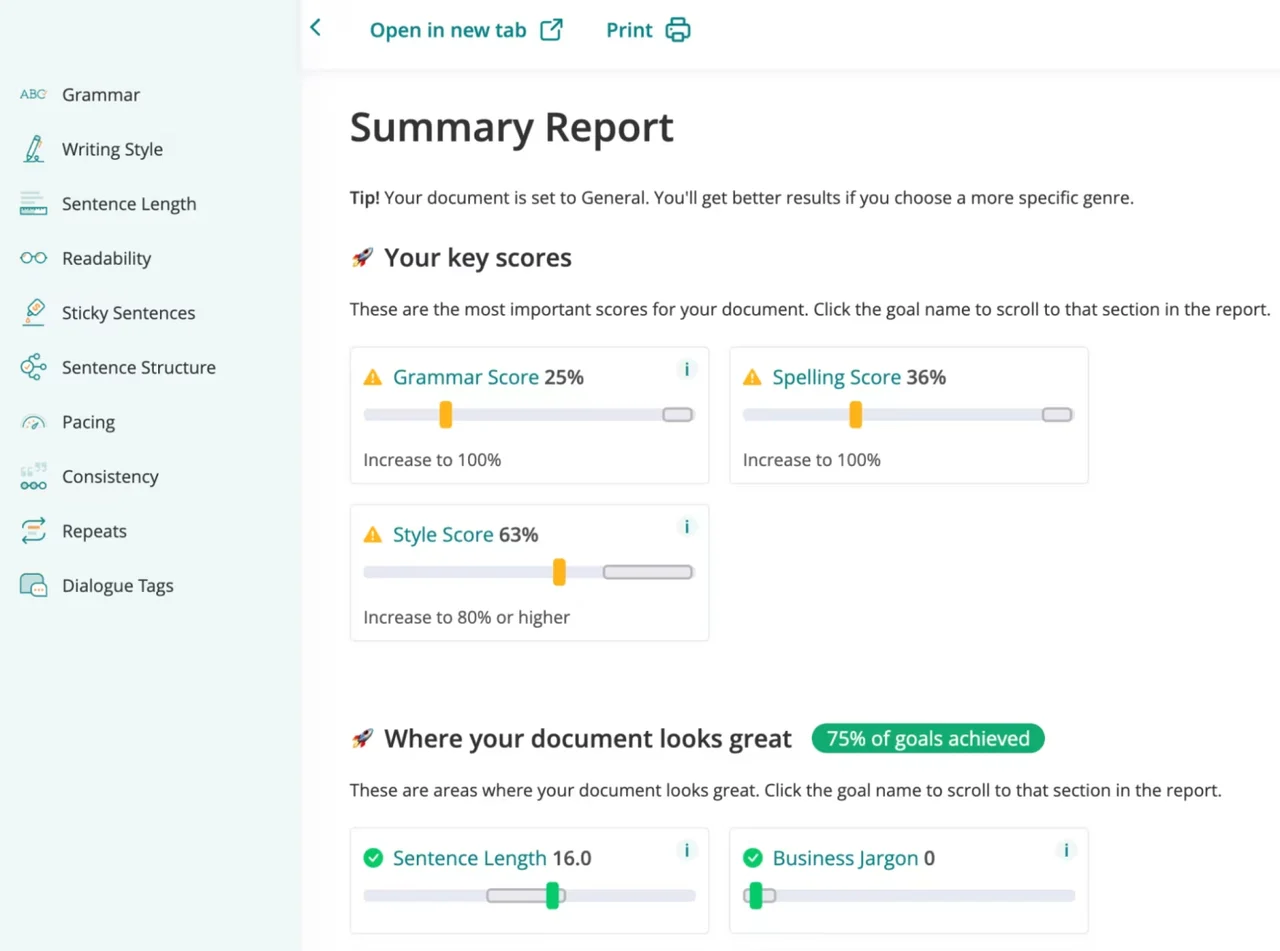Click the Sentence Length ruler icon
1280x951 pixels.
33,204
